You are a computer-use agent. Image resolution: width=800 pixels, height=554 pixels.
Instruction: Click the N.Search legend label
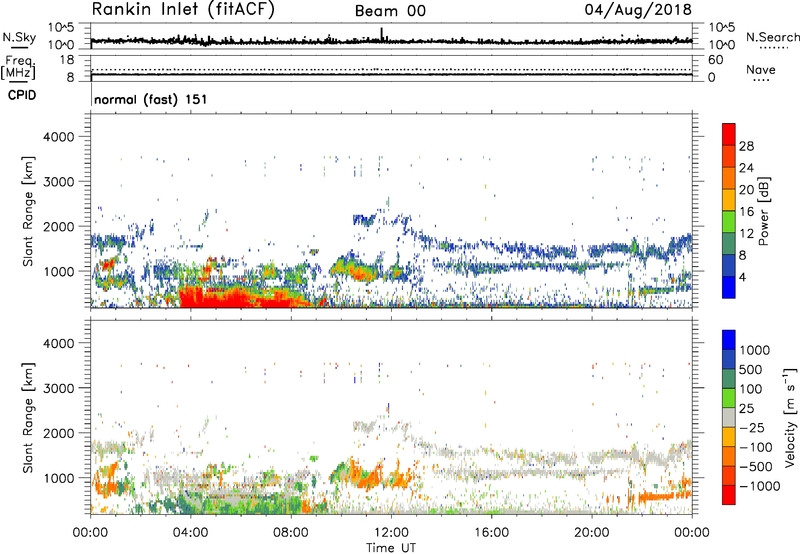(x=772, y=37)
